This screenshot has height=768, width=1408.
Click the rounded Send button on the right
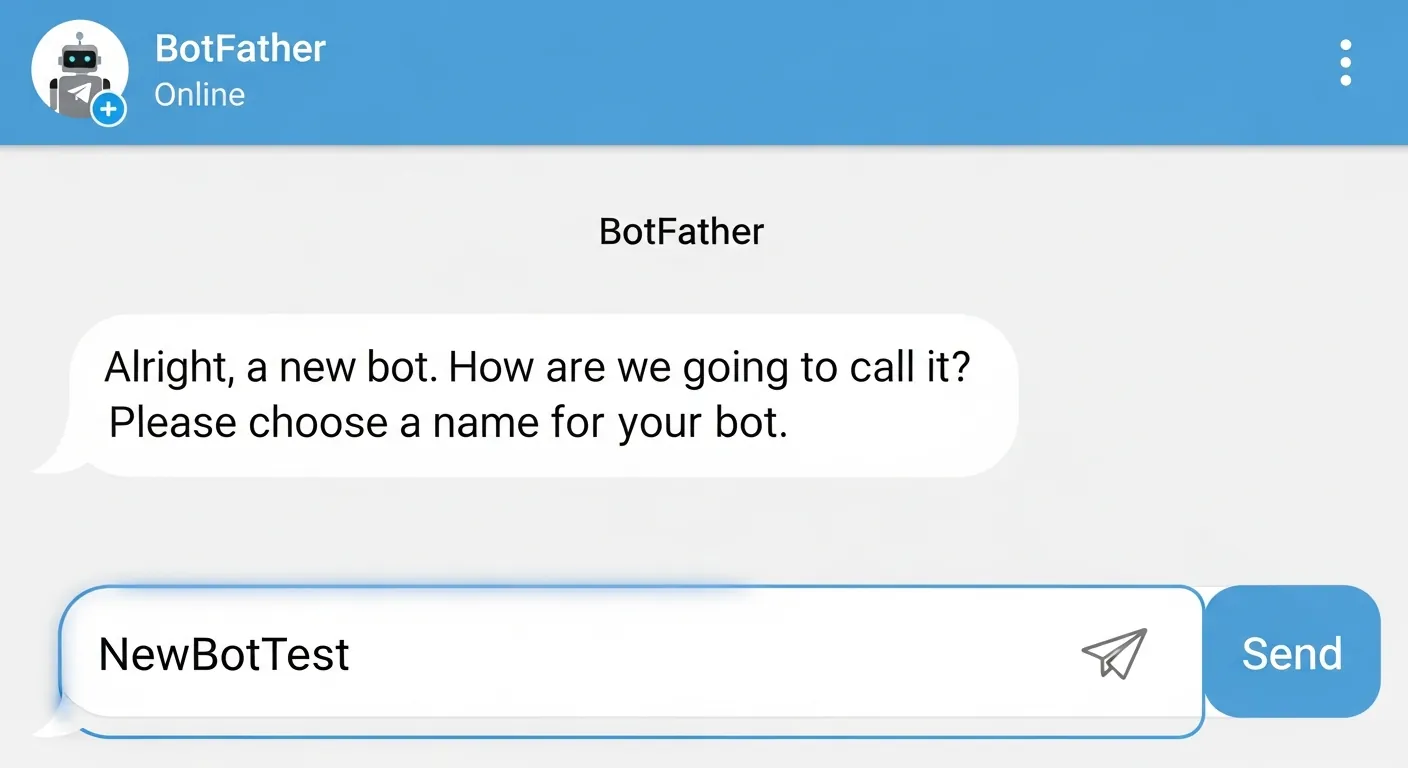[x=1292, y=652]
